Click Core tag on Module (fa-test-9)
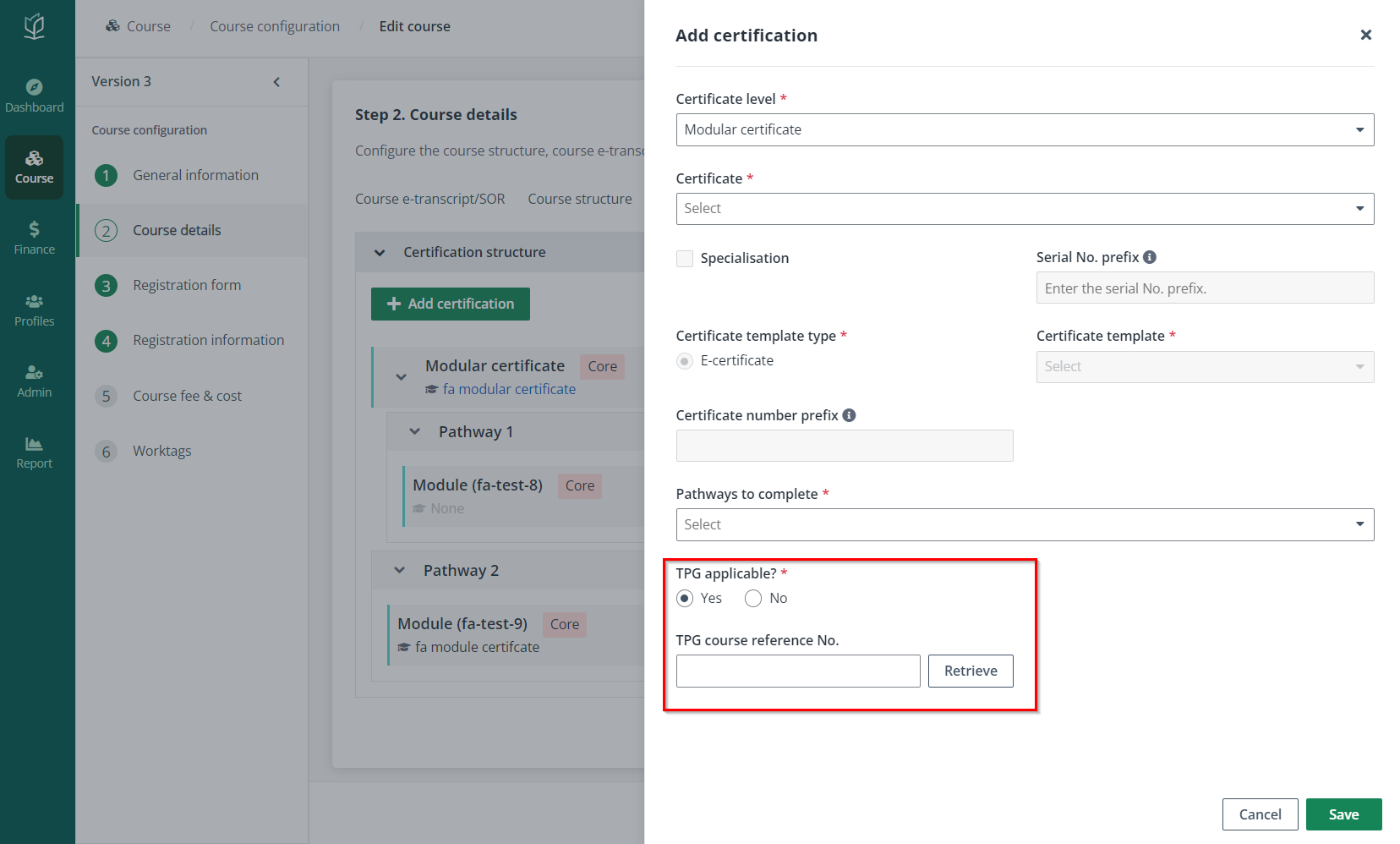1400x844 pixels. click(x=565, y=625)
